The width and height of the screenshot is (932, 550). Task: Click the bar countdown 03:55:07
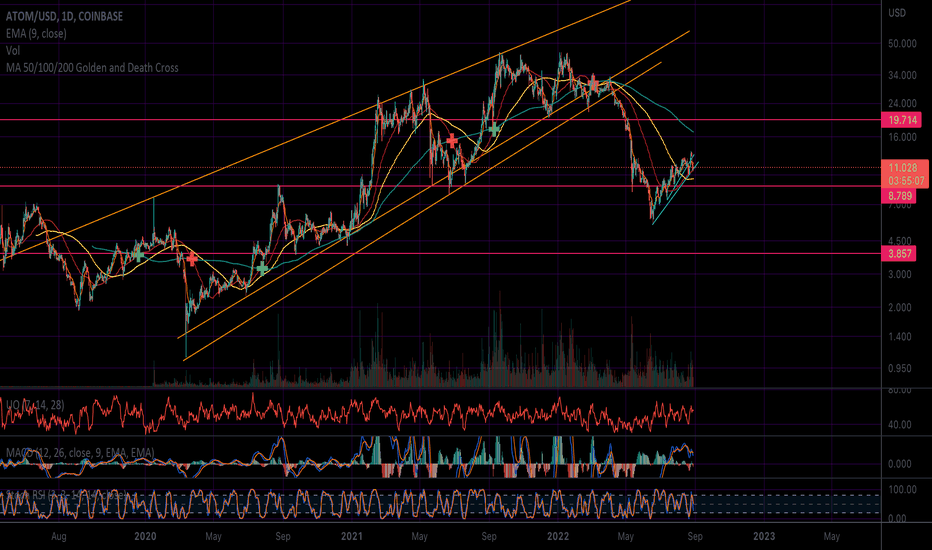click(x=906, y=181)
